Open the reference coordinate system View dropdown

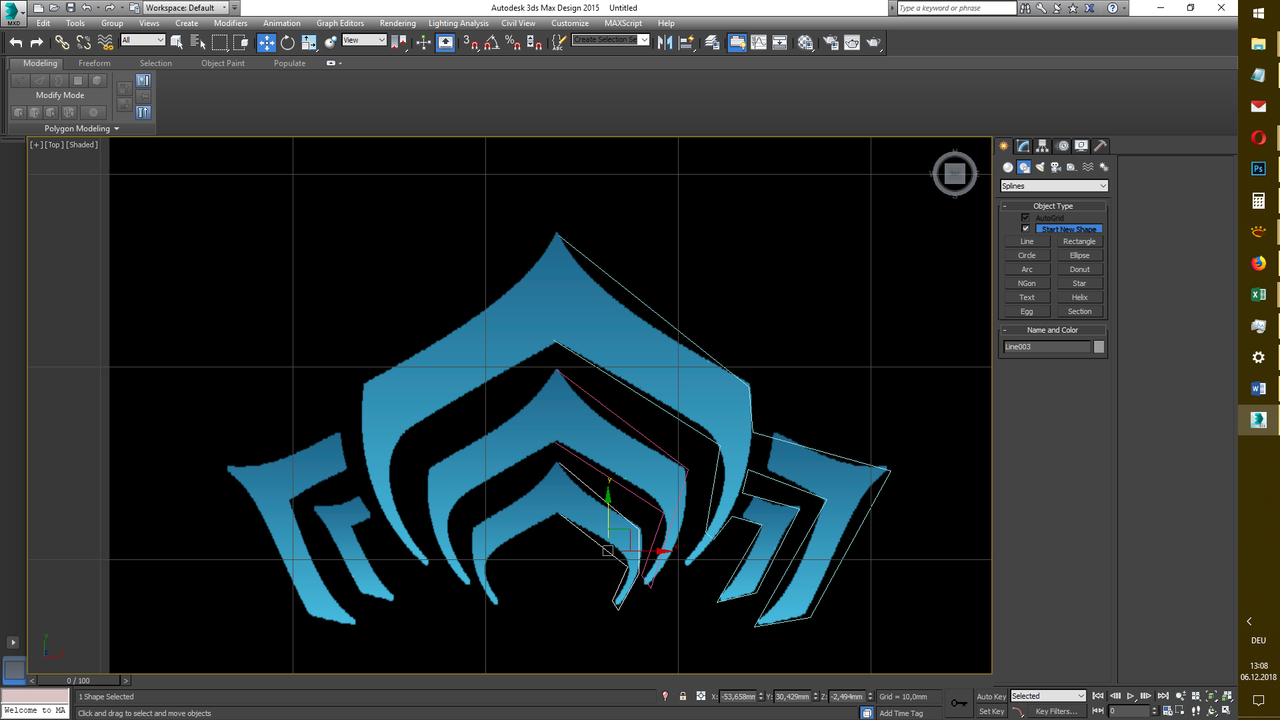tap(364, 41)
